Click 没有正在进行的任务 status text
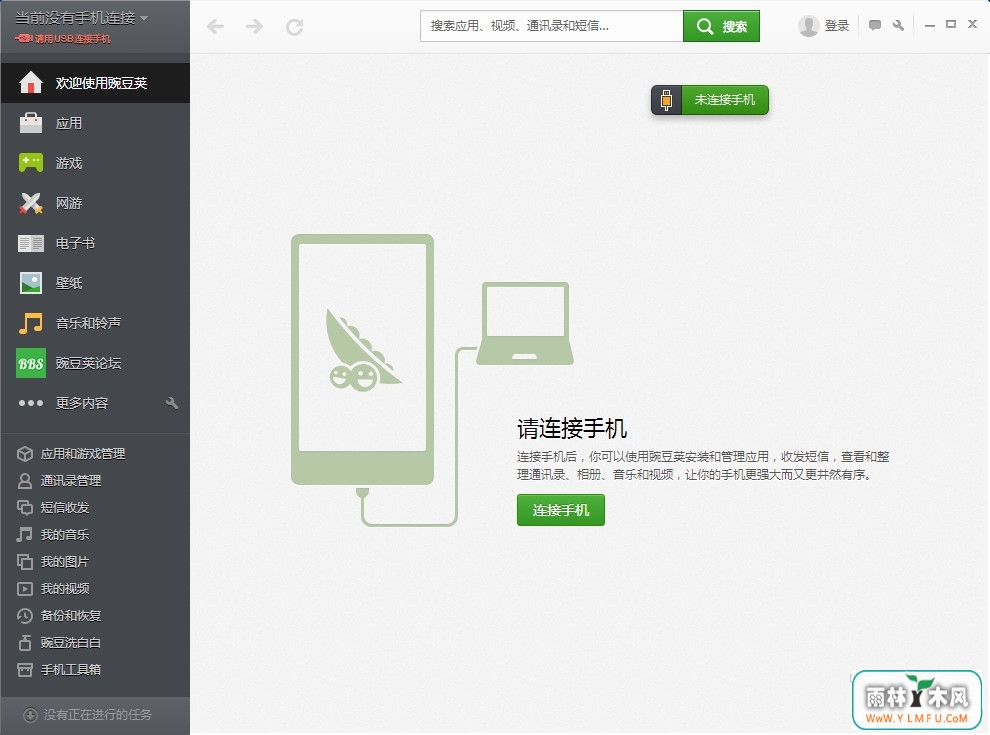This screenshot has width=990, height=735. click(98, 715)
